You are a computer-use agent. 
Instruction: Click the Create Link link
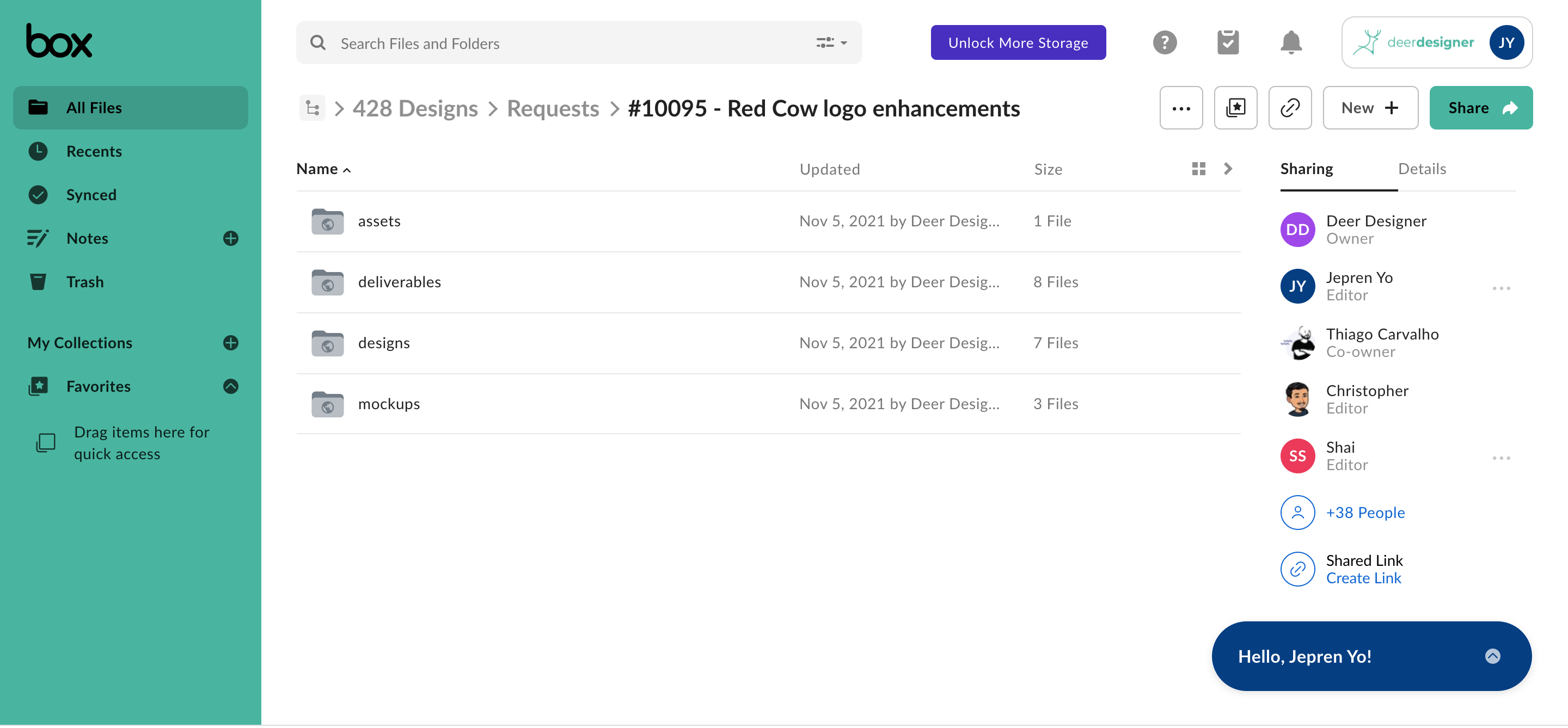[1363, 578]
